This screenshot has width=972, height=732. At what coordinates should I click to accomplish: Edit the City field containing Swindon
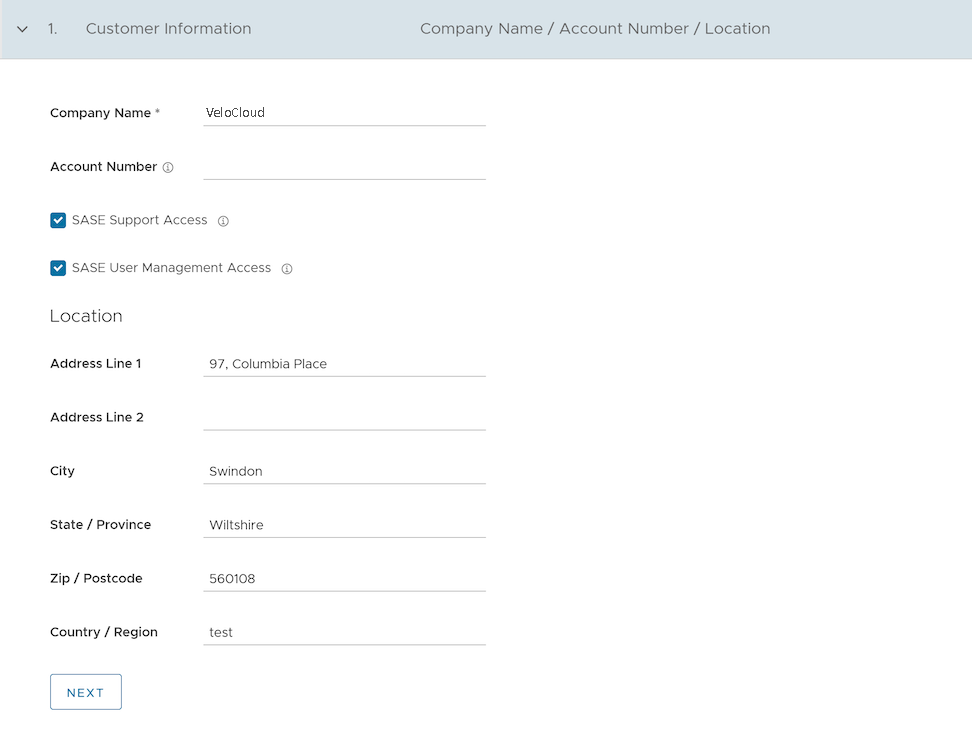tap(345, 471)
